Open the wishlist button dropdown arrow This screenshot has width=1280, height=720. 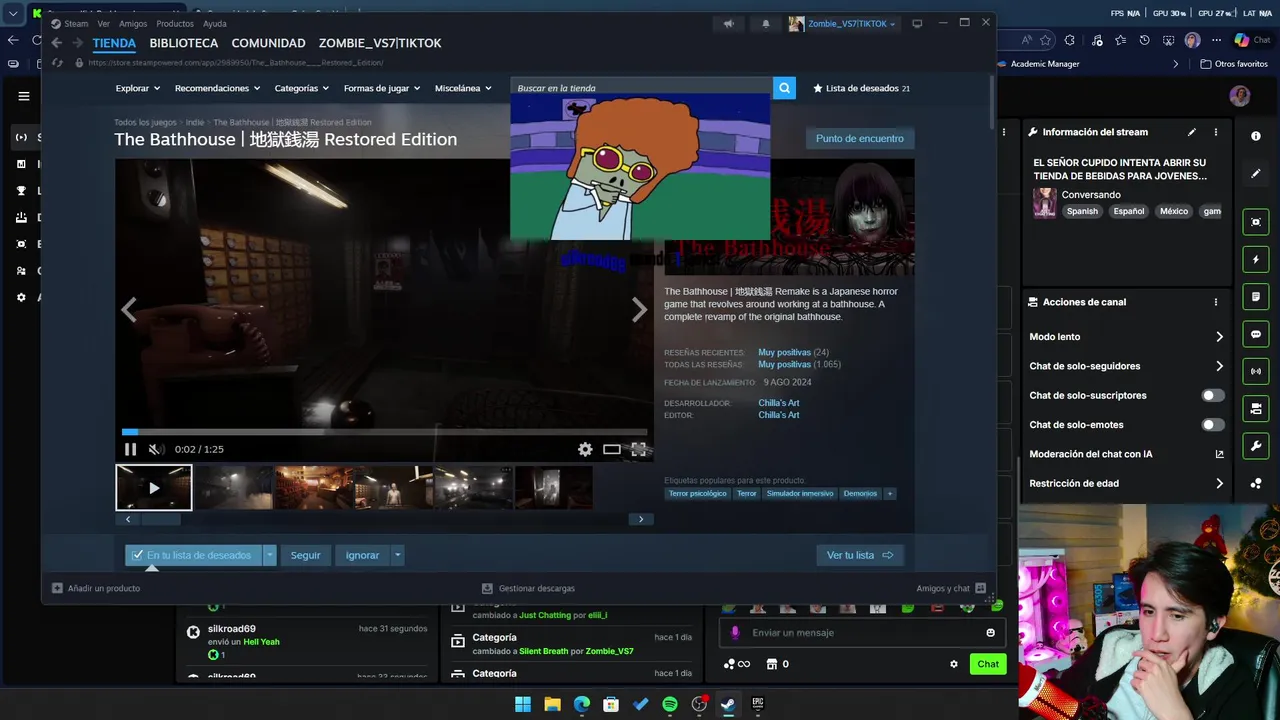269,555
